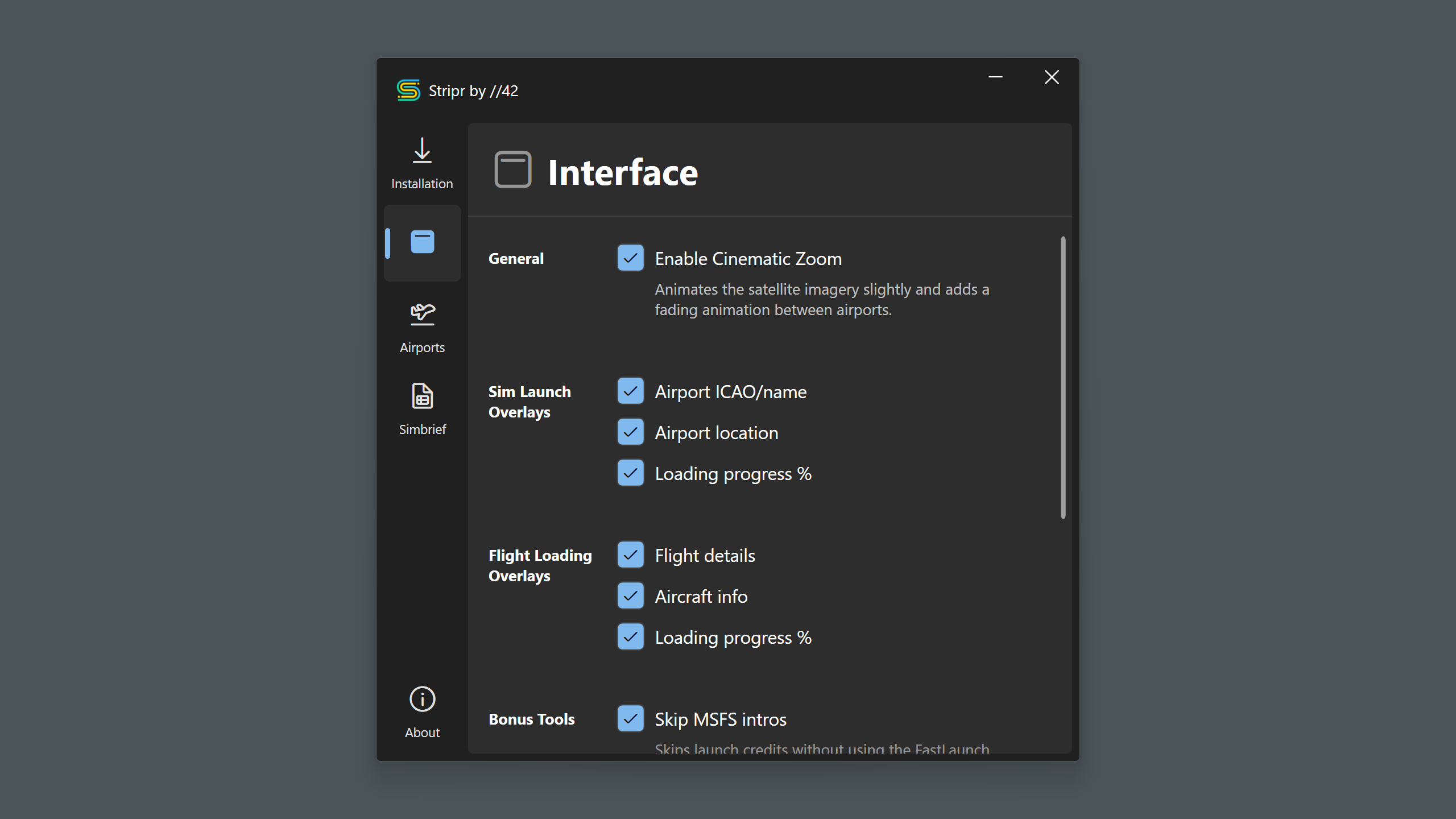Disable Aircraft info overlay
Screen dimensions: 1456x819
coord(630,596)
